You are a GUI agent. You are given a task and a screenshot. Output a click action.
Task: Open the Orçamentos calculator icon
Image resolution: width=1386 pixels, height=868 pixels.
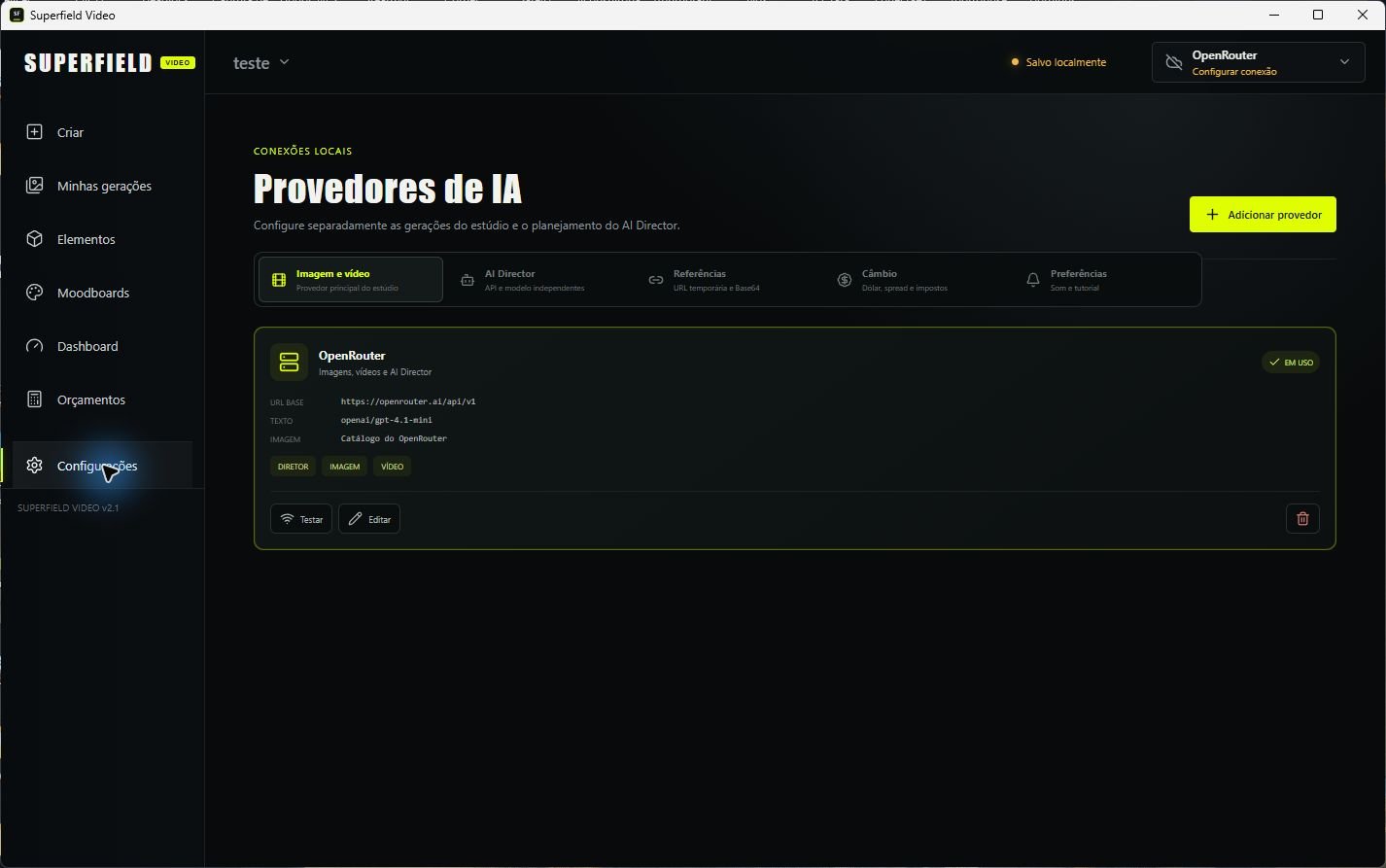(x=34, y=399)
